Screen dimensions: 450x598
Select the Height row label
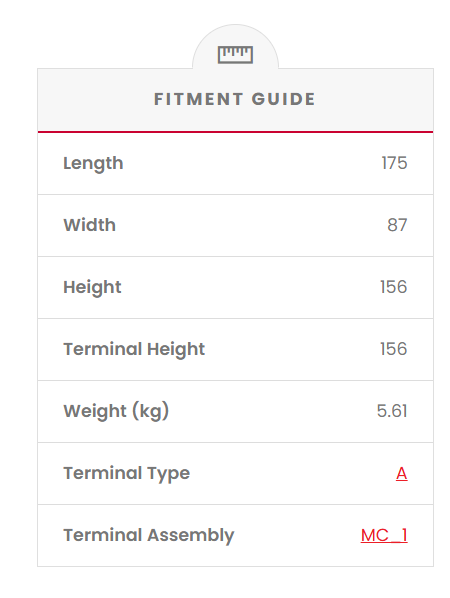pos(92,287)
